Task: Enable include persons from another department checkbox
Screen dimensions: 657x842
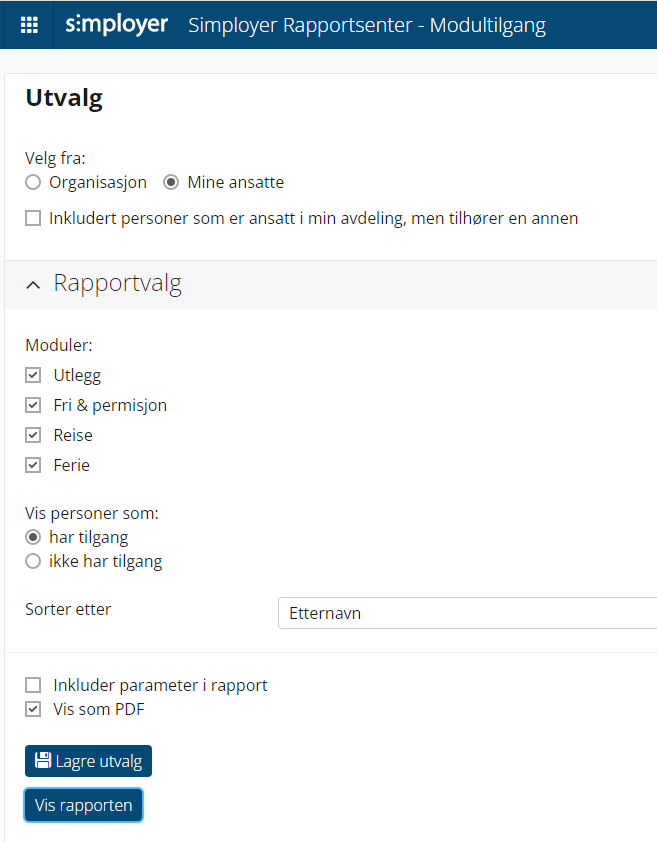Action: [x=33, y=218]
